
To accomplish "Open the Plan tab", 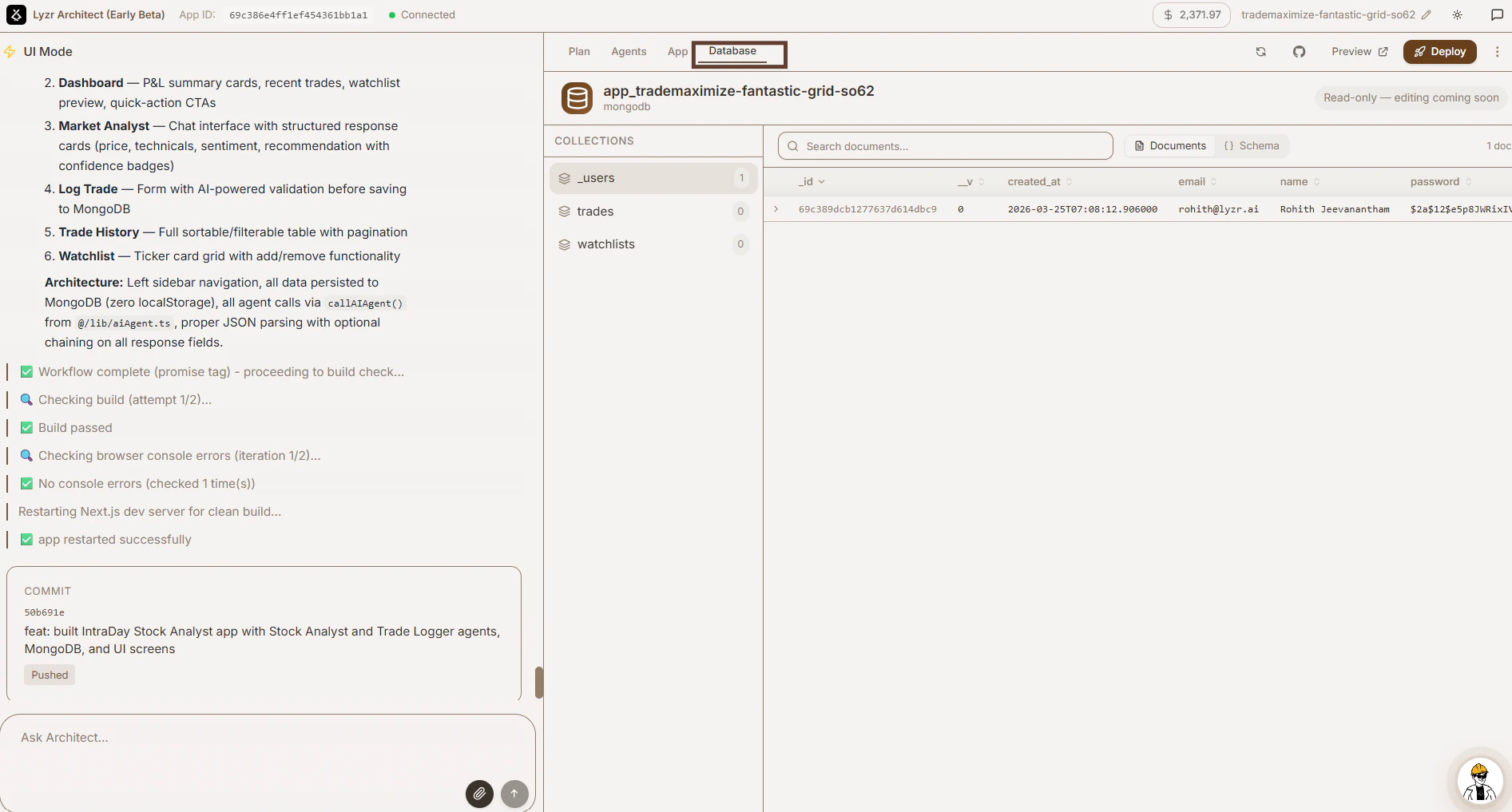I will pos(578,51).
